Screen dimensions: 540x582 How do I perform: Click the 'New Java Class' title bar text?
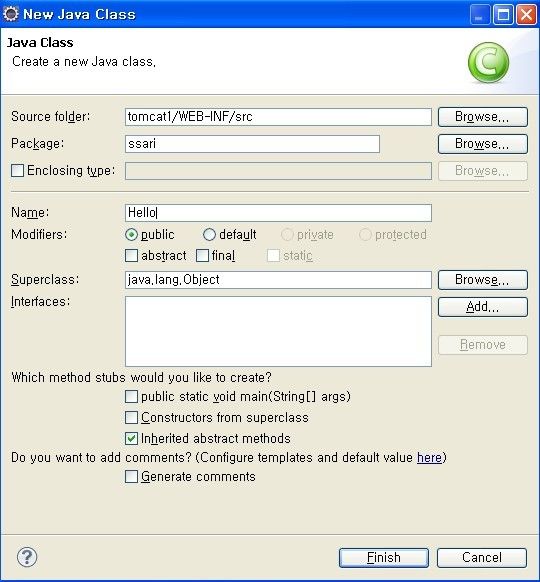point(79,14)
